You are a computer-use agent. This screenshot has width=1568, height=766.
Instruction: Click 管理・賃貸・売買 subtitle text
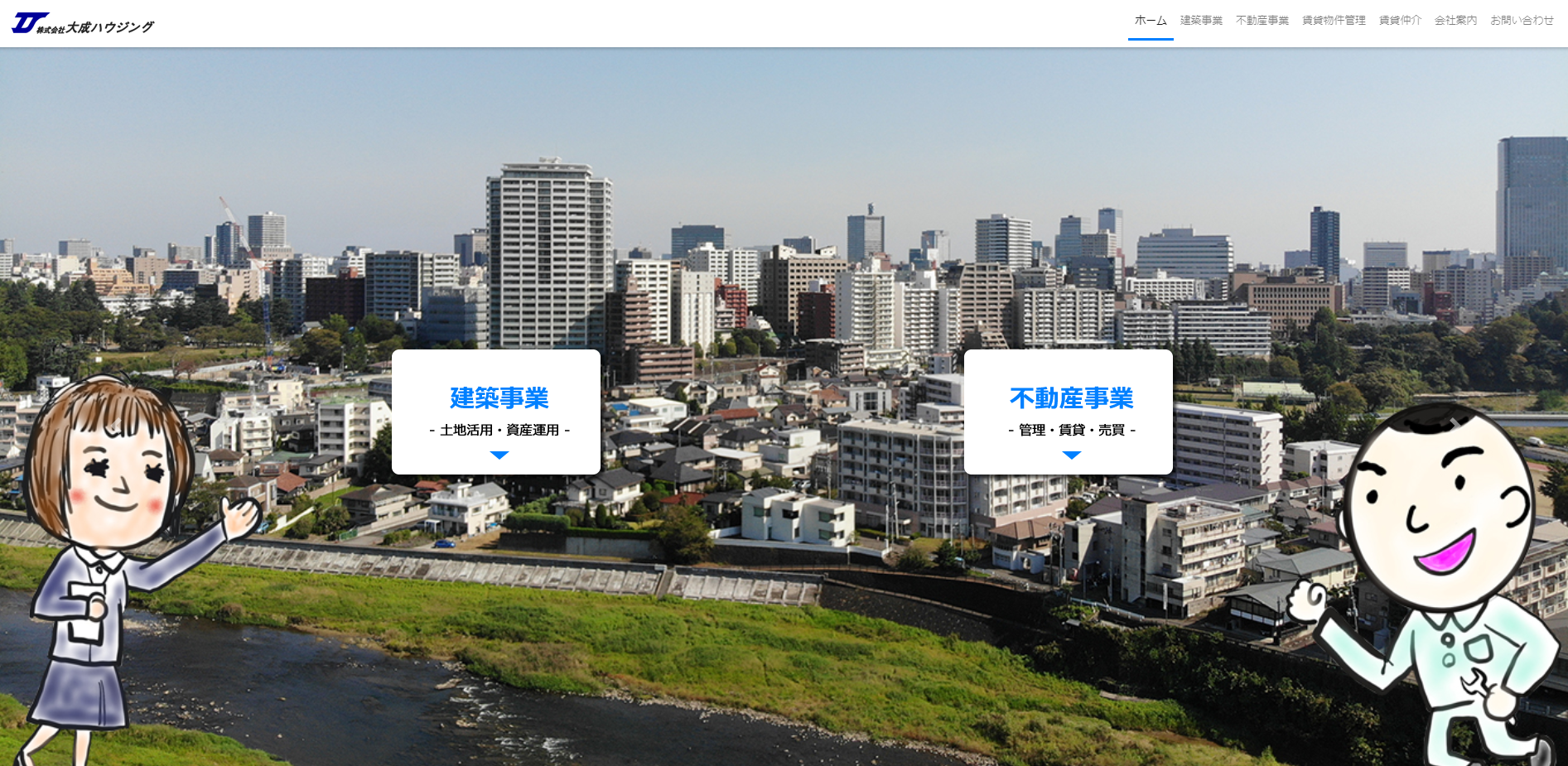pos(1072,430)
